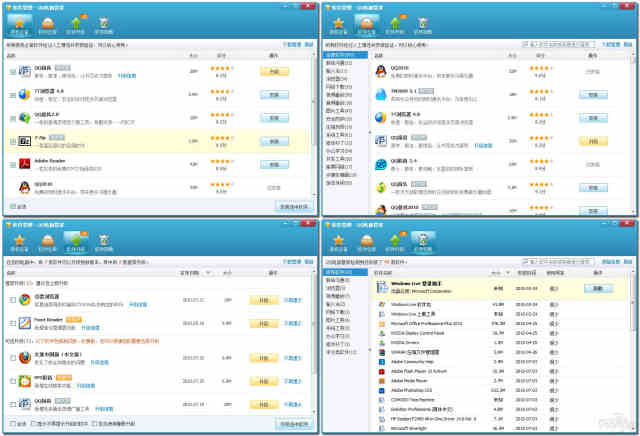Open the green-arrow upgrade tab in the recommended-software window
Screen dimensions: 640x436
pyautogui.click(x=76, y=24)
